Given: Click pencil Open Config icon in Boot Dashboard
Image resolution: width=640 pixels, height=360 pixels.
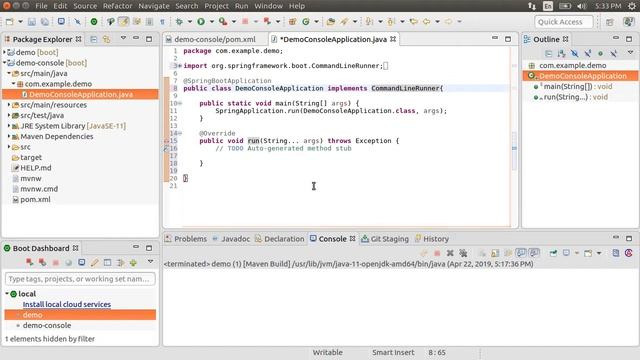Looking at the screenshot, I should click(95, 262).
